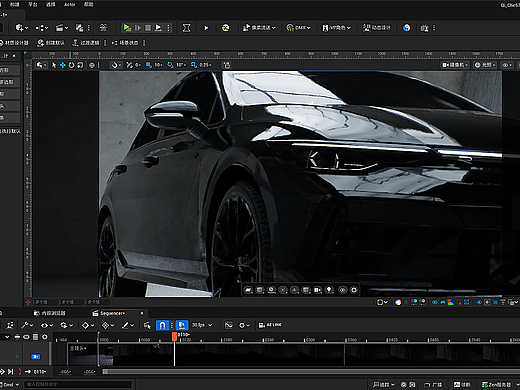Screen dimensions: 520x390
Task: Open the Pixel Streaming dropdown
Action: (x=259, y=28)
